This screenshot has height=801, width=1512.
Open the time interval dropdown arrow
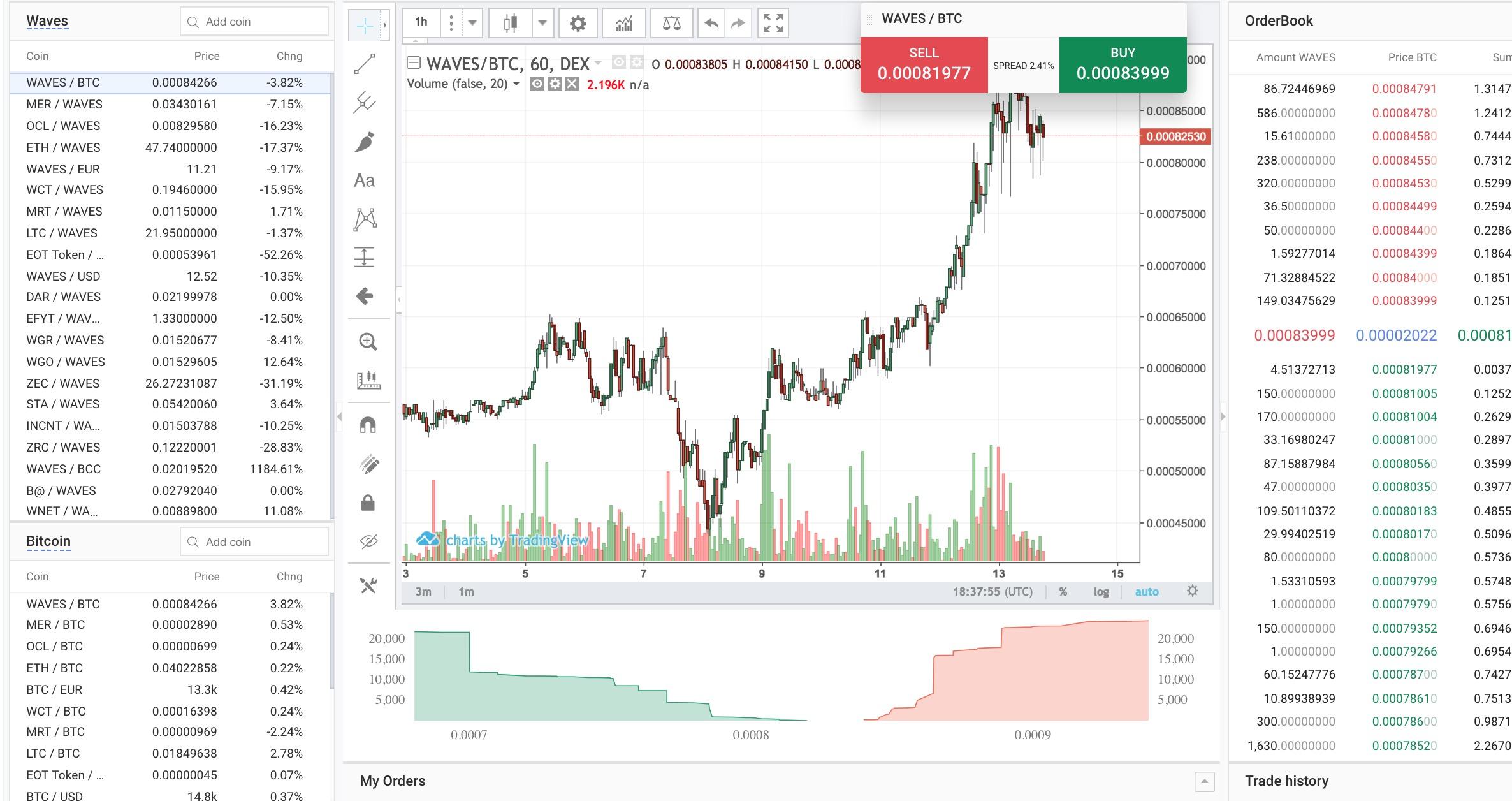[472, 24]
